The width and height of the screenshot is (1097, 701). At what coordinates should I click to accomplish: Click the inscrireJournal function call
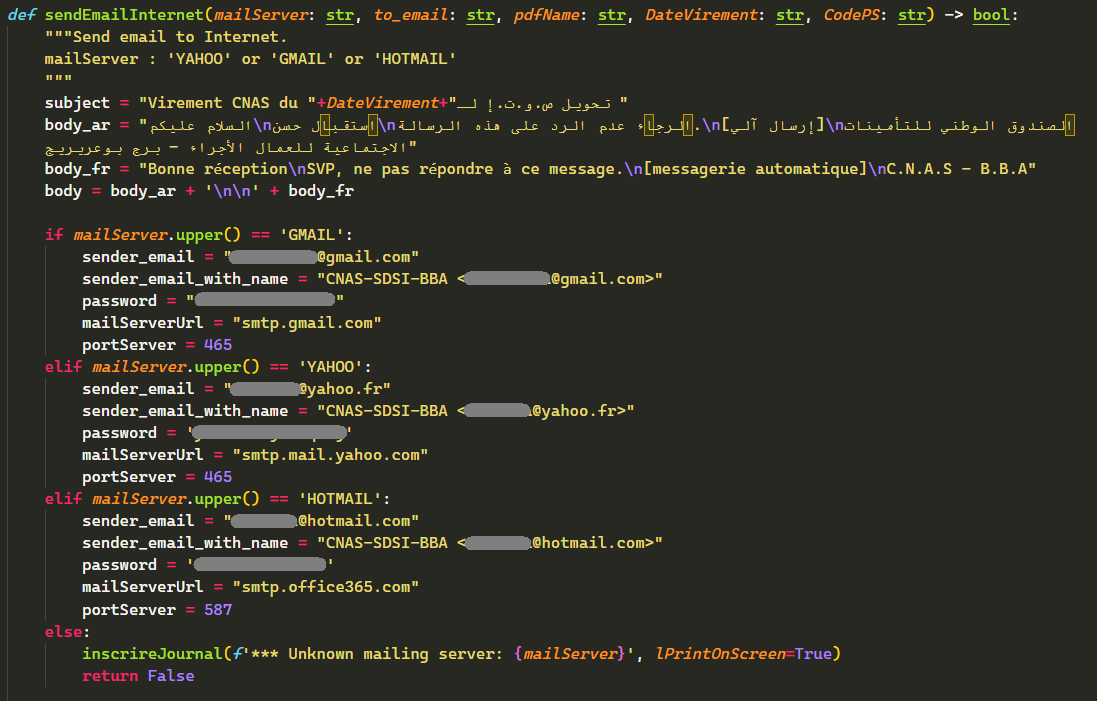click(152, 653)
